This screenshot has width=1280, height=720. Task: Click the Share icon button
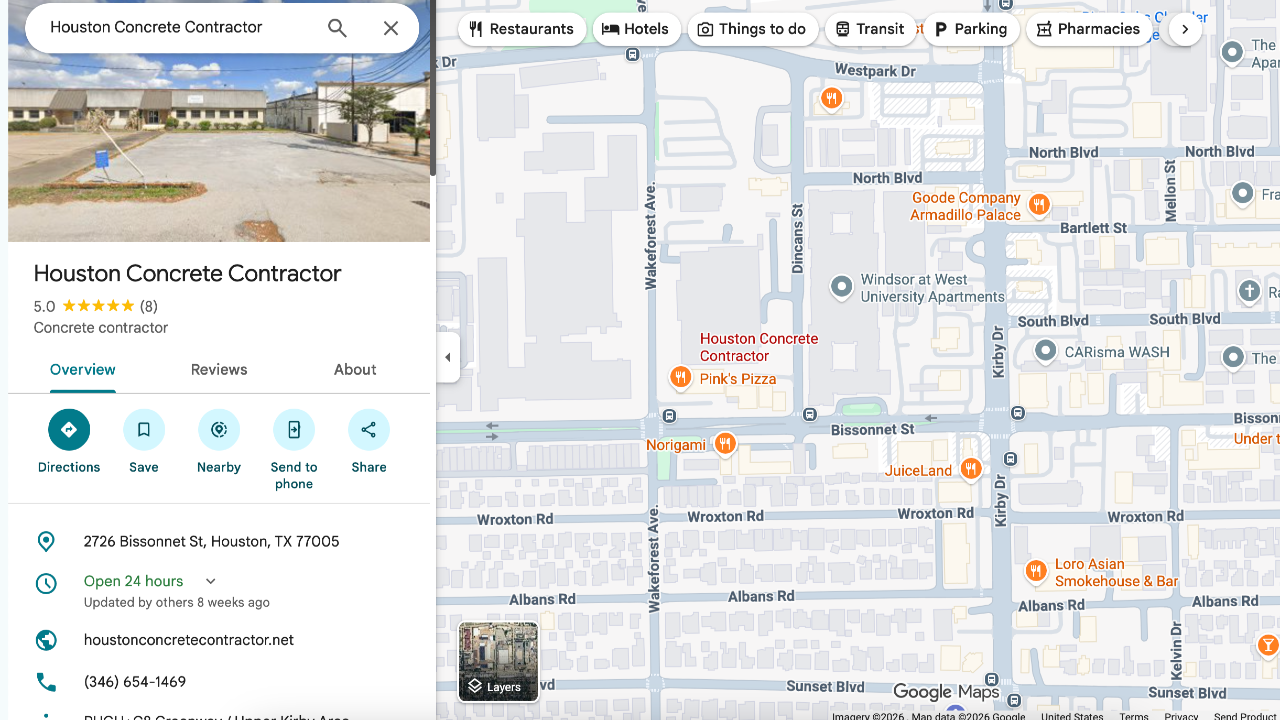[369, 430]
